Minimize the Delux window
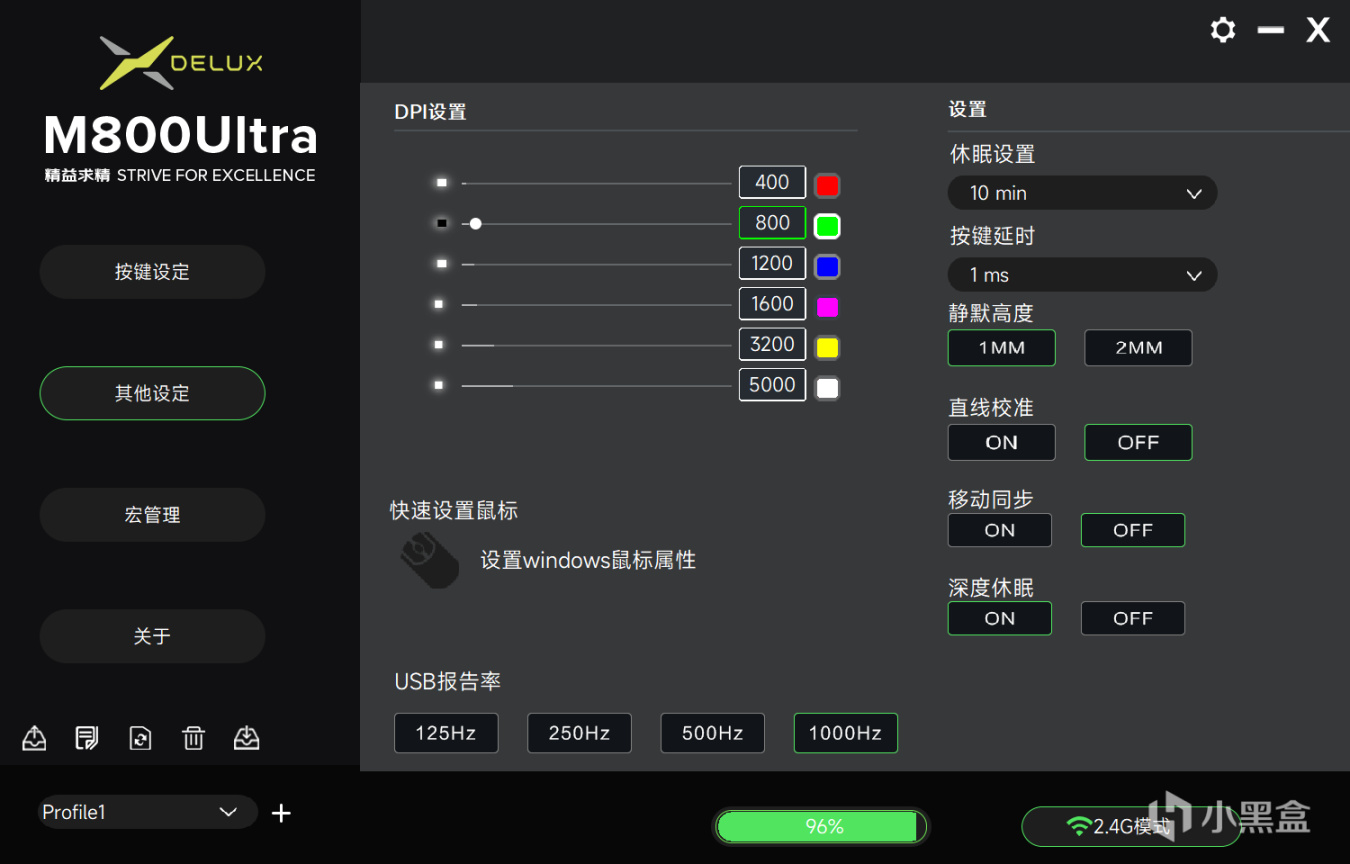This screenshot has height=864, width=1350. (x=1270, y=30)
